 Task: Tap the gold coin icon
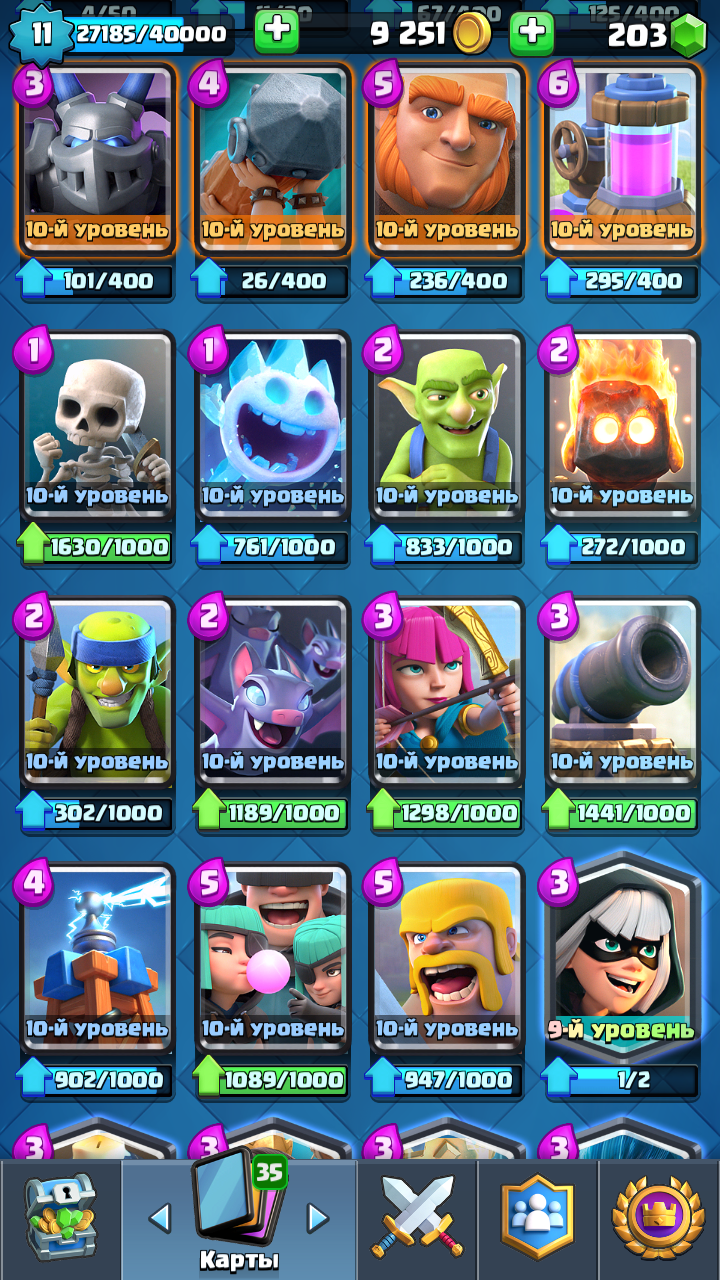pyautogui.click(x=471, y=34)
